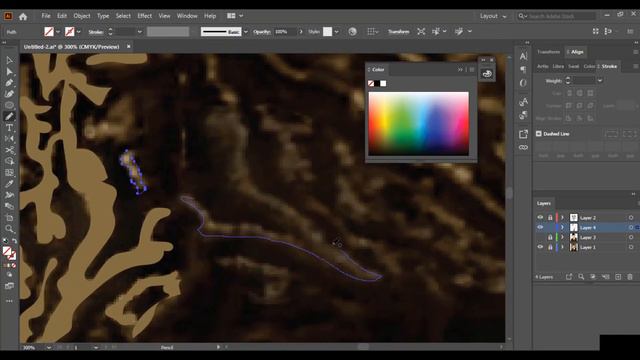The width and height of the screenshot is (640, 360).
Task: Open brush definition Basic dropdown
Action: (x=246, y=31)
